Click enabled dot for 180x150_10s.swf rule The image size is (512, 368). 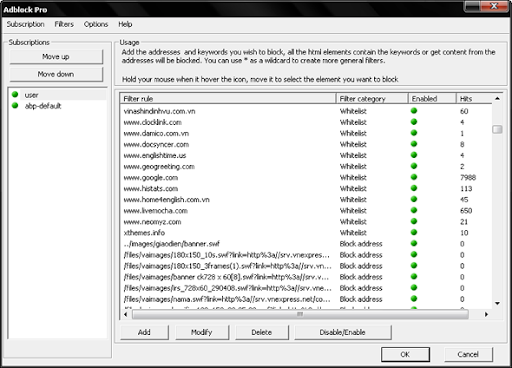414,254
